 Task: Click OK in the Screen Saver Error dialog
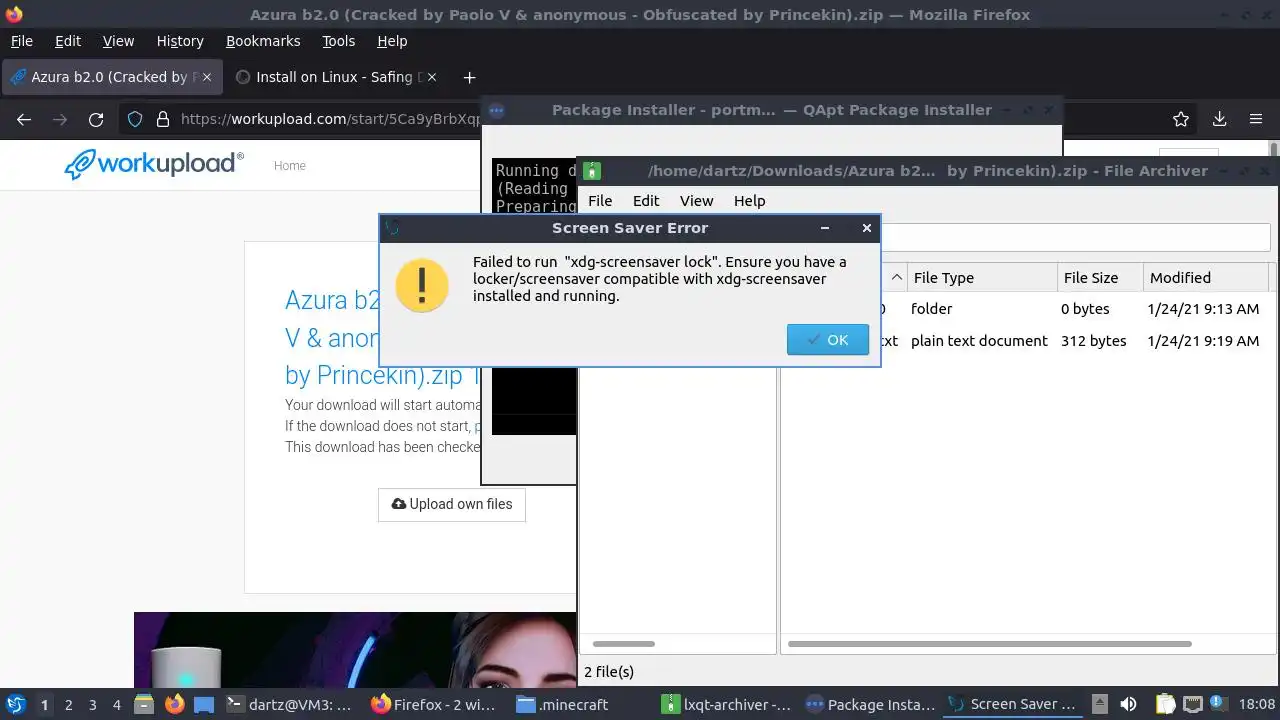(x=827, y=340)
